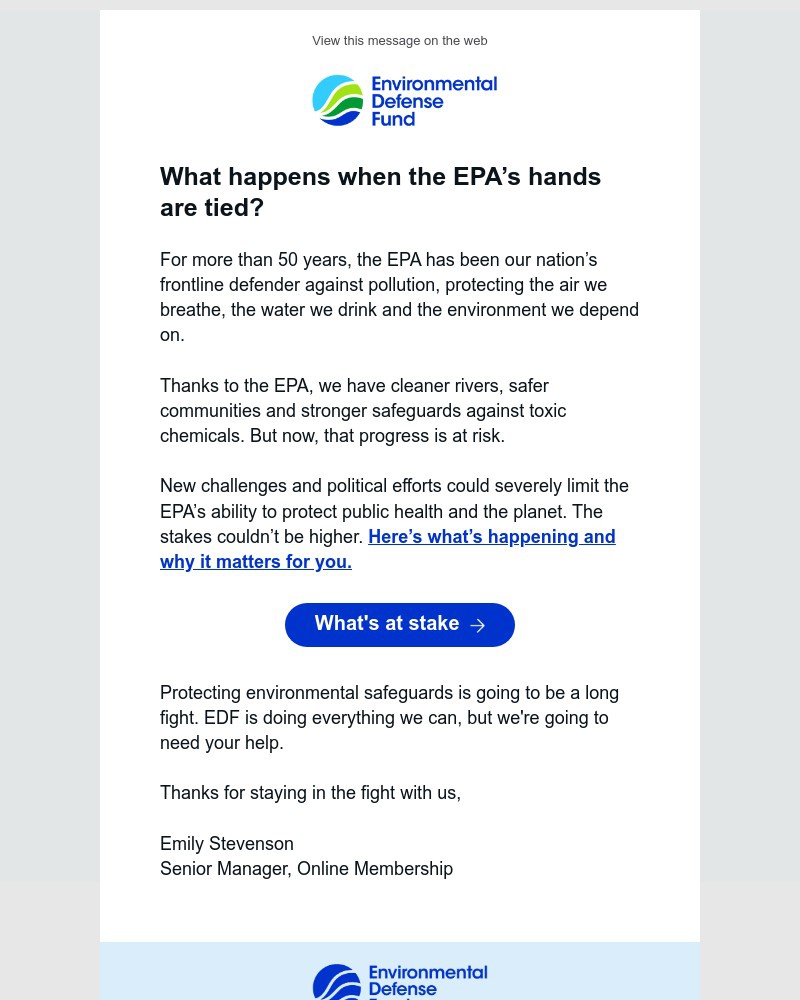Click the Environmental Defense Fund logo at top
The width and height of the screenshot is (800, 1000).
(404, 100)
